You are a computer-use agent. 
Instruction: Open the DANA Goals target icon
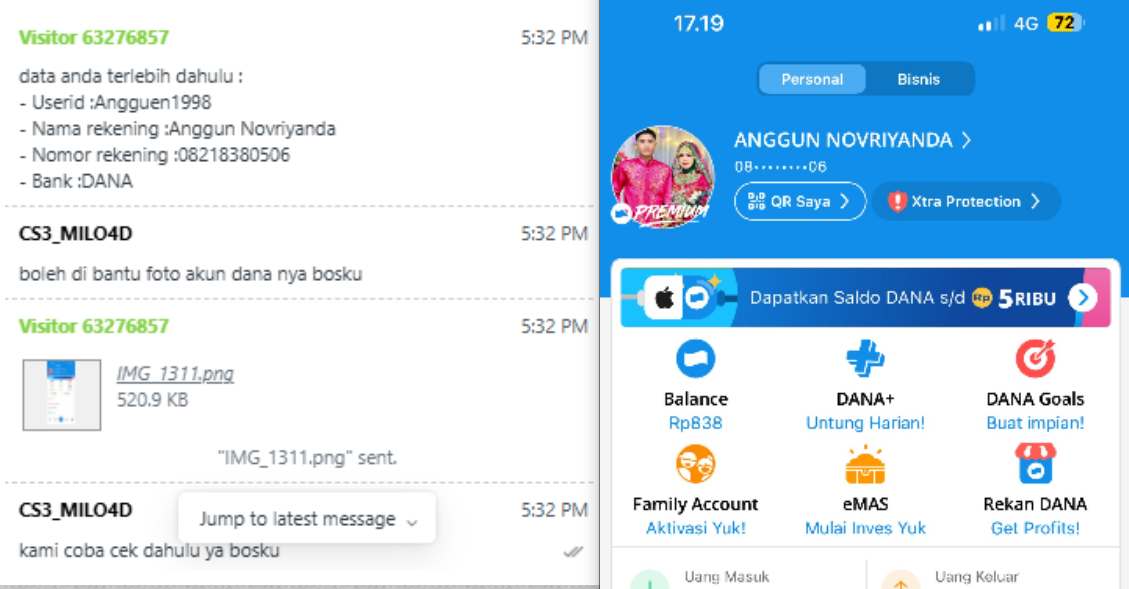[x=1035, y=359]
